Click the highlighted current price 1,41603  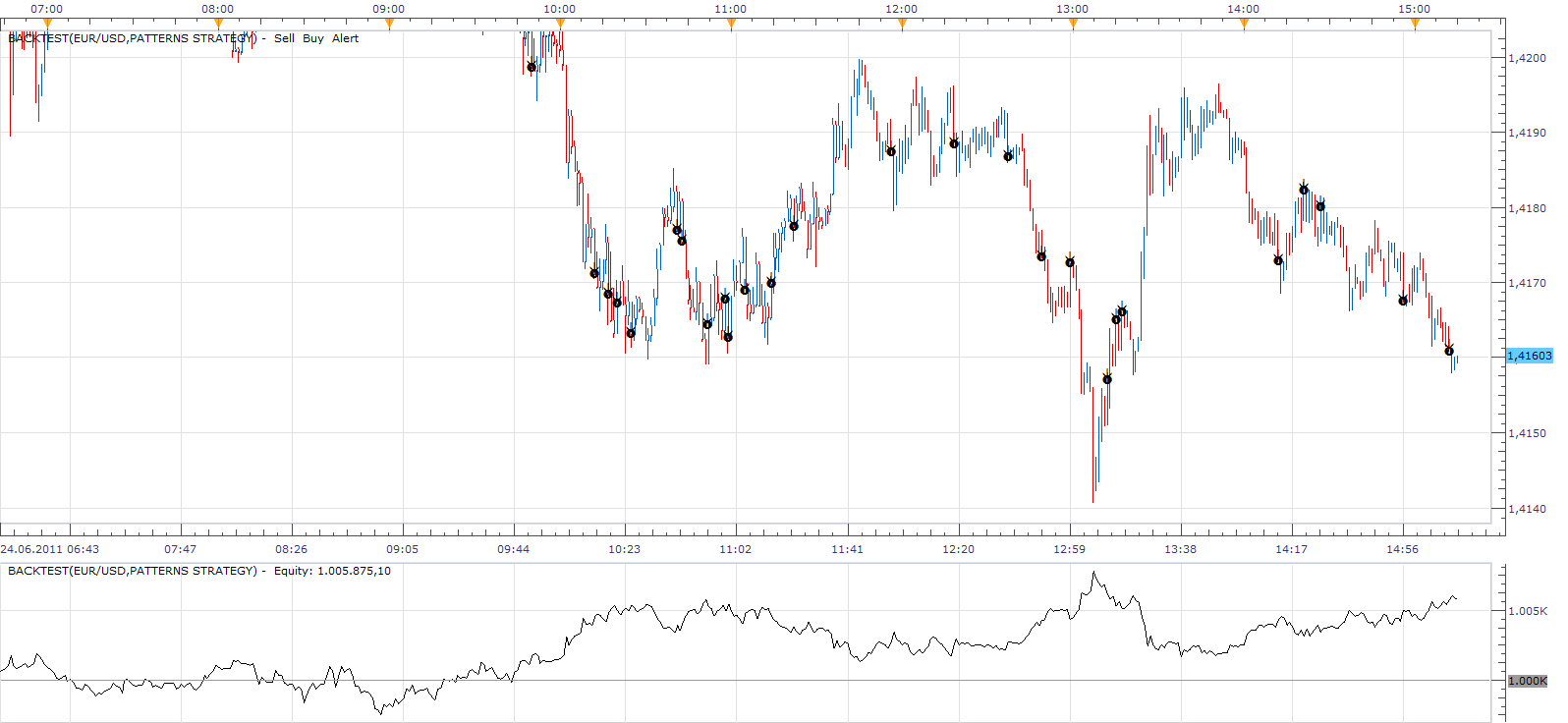[x=1530, y=356]
